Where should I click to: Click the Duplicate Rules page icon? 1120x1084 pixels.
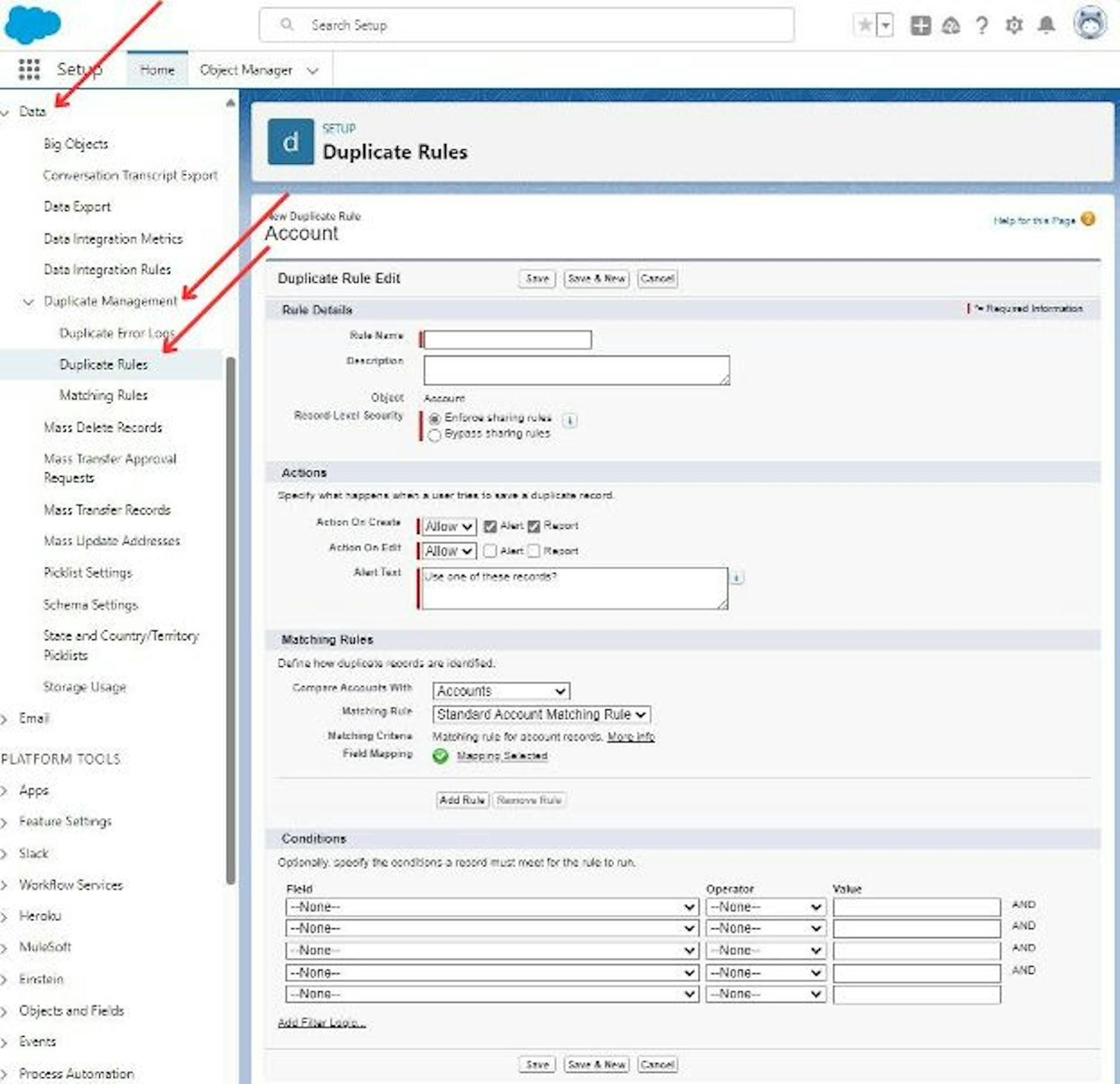[x=290, y=142]
